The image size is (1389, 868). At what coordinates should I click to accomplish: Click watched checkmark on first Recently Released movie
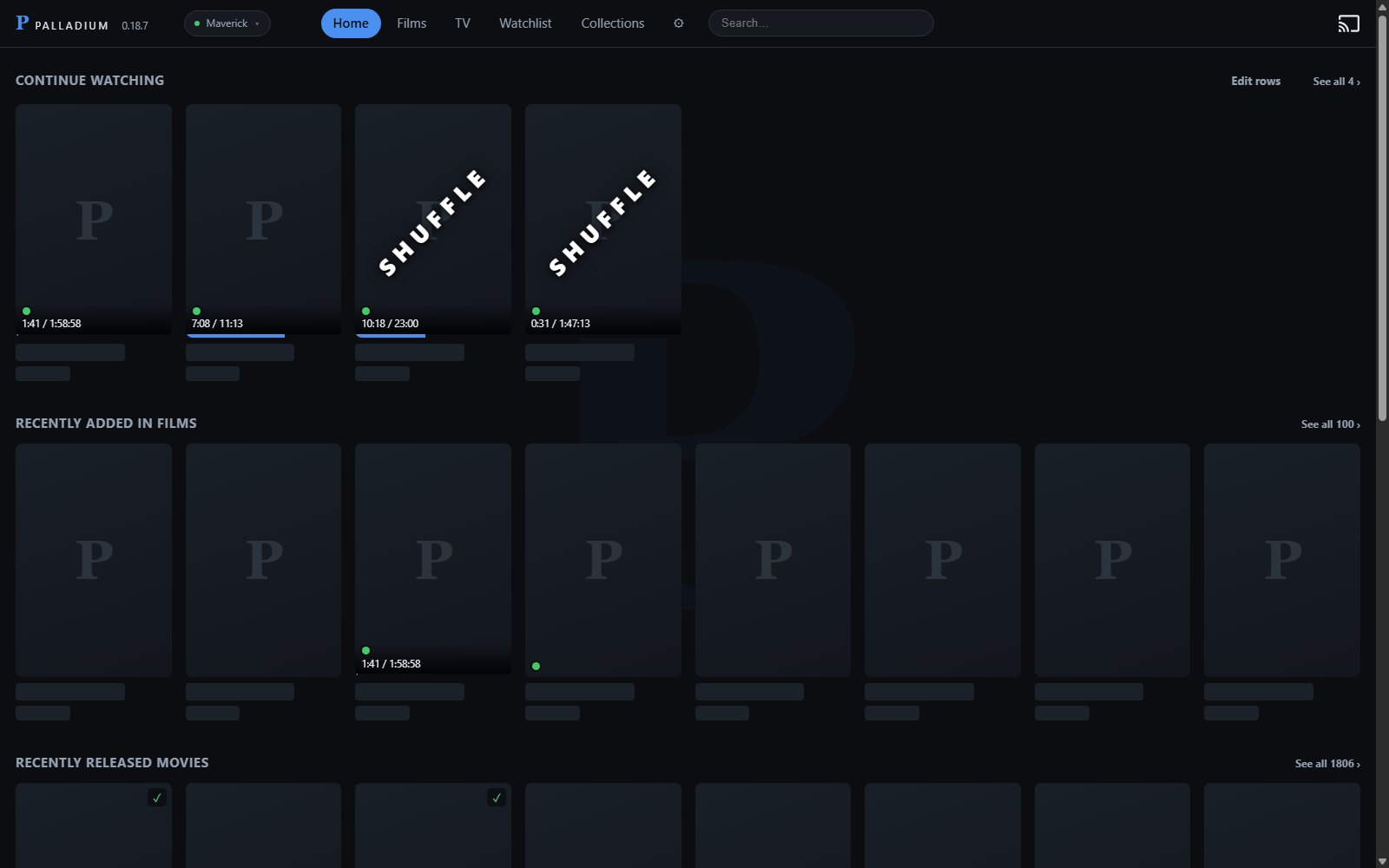[x=157, y=797]
